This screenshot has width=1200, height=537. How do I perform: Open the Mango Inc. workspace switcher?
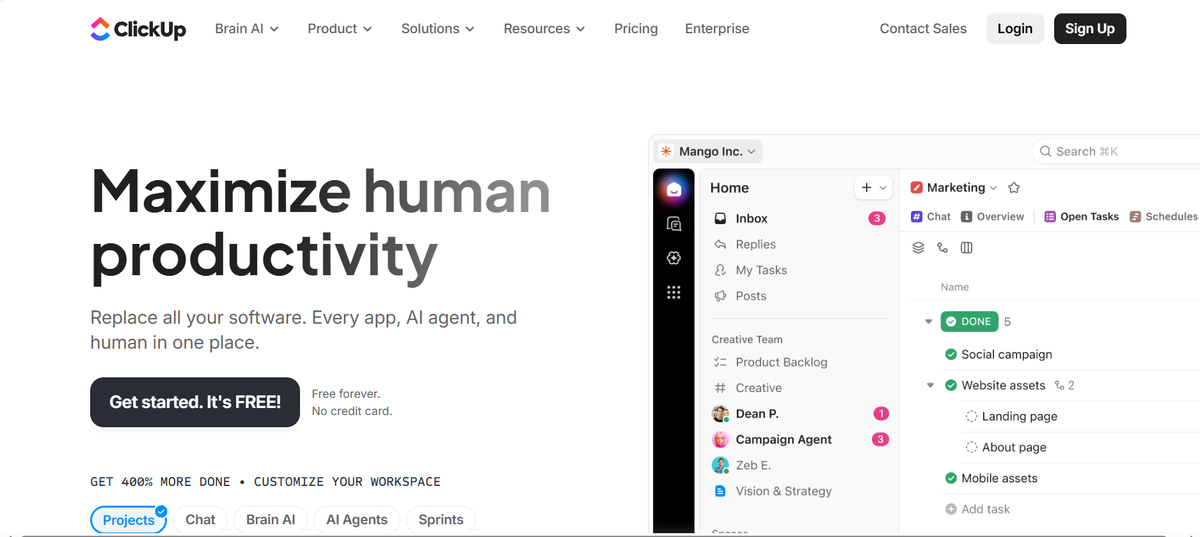pyautogui.click(x=708, y=151)
